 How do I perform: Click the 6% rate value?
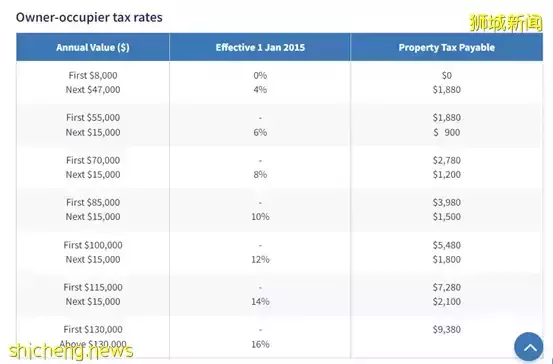[x=260, y=132]
